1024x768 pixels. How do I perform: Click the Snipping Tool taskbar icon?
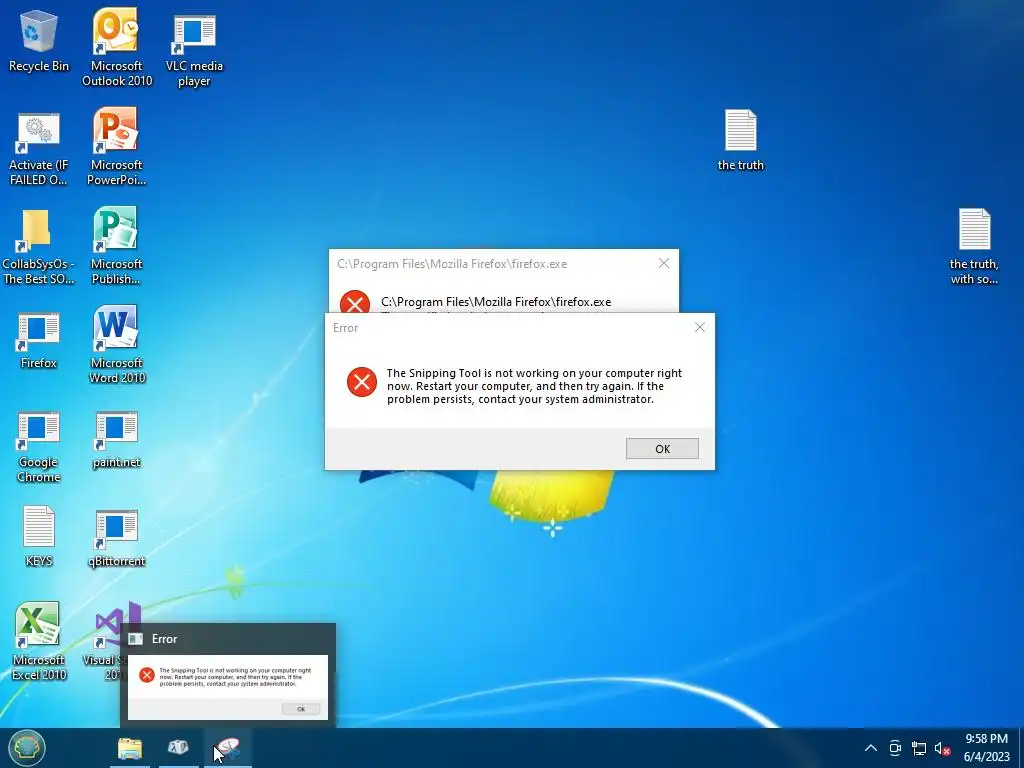pyautogui.click(x=227, y=748)
